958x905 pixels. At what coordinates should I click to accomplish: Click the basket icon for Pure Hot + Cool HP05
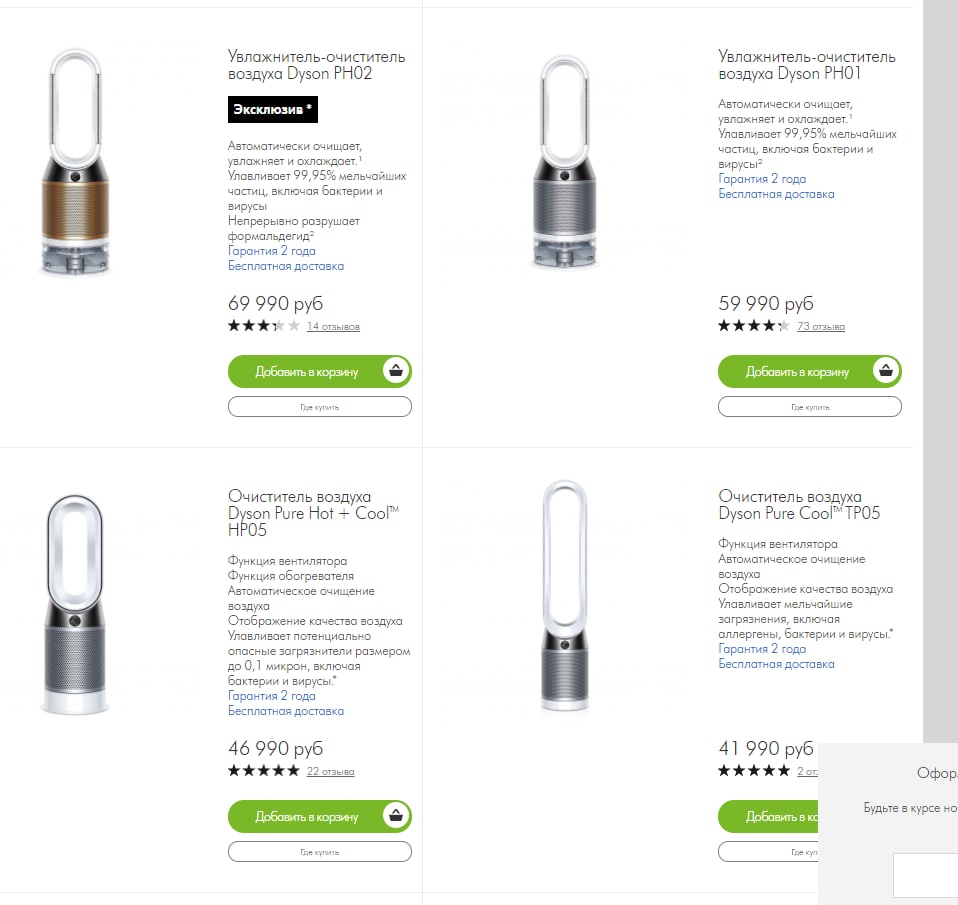[396, 816]
